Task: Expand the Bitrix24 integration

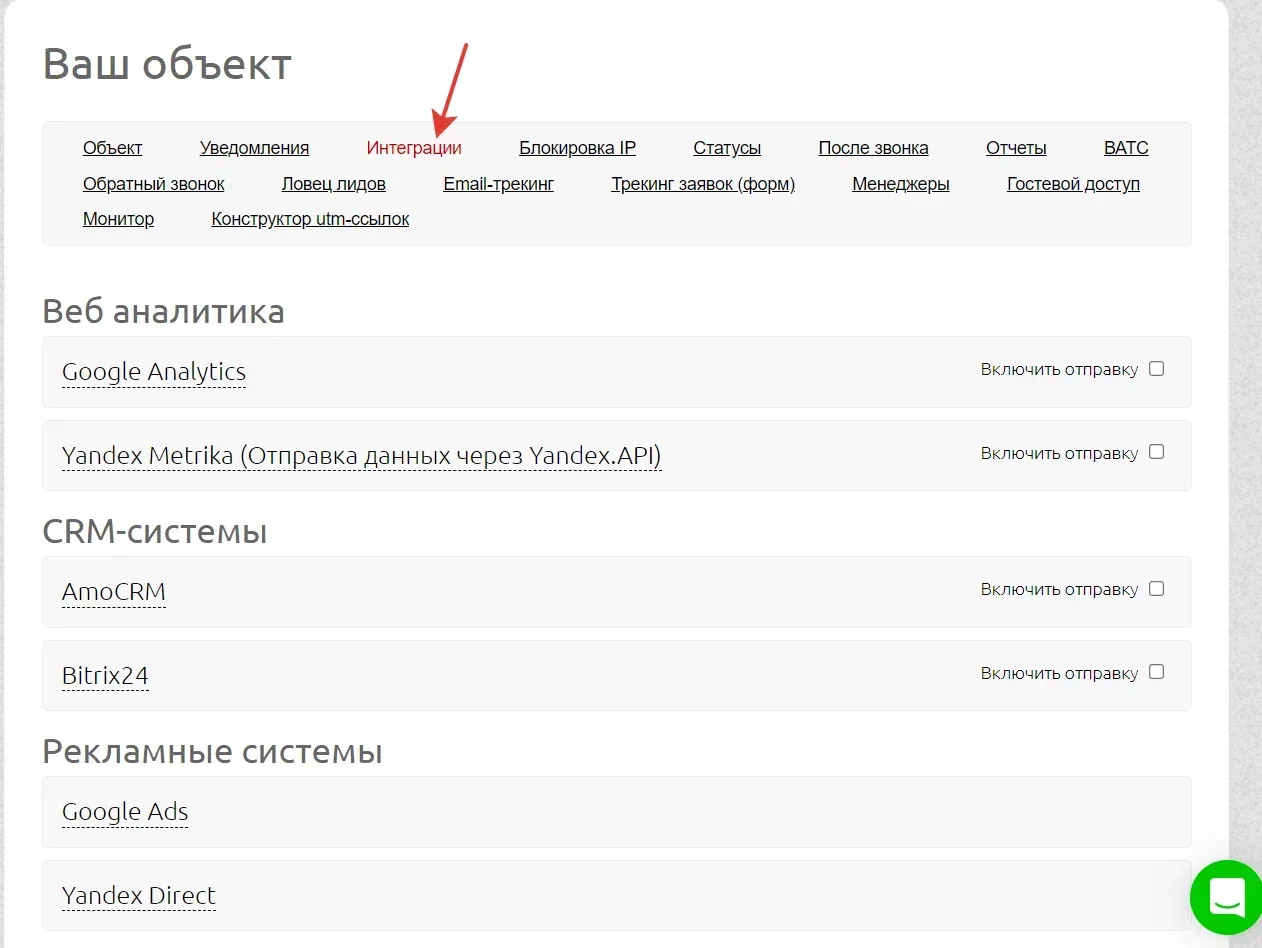Action: [105, 676]
